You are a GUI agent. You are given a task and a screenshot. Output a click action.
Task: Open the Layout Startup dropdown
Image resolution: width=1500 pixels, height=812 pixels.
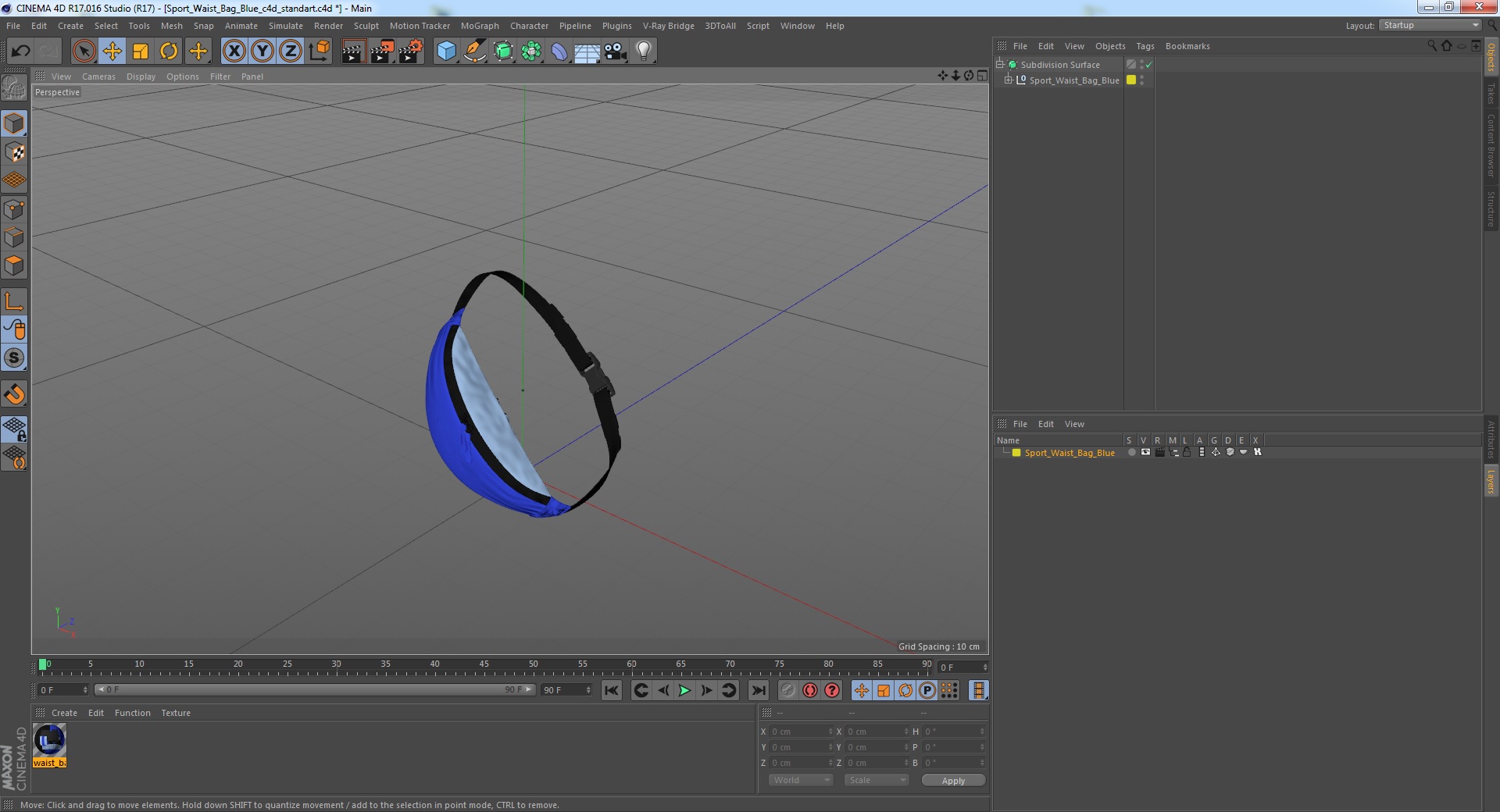(x=1430, y=26)
